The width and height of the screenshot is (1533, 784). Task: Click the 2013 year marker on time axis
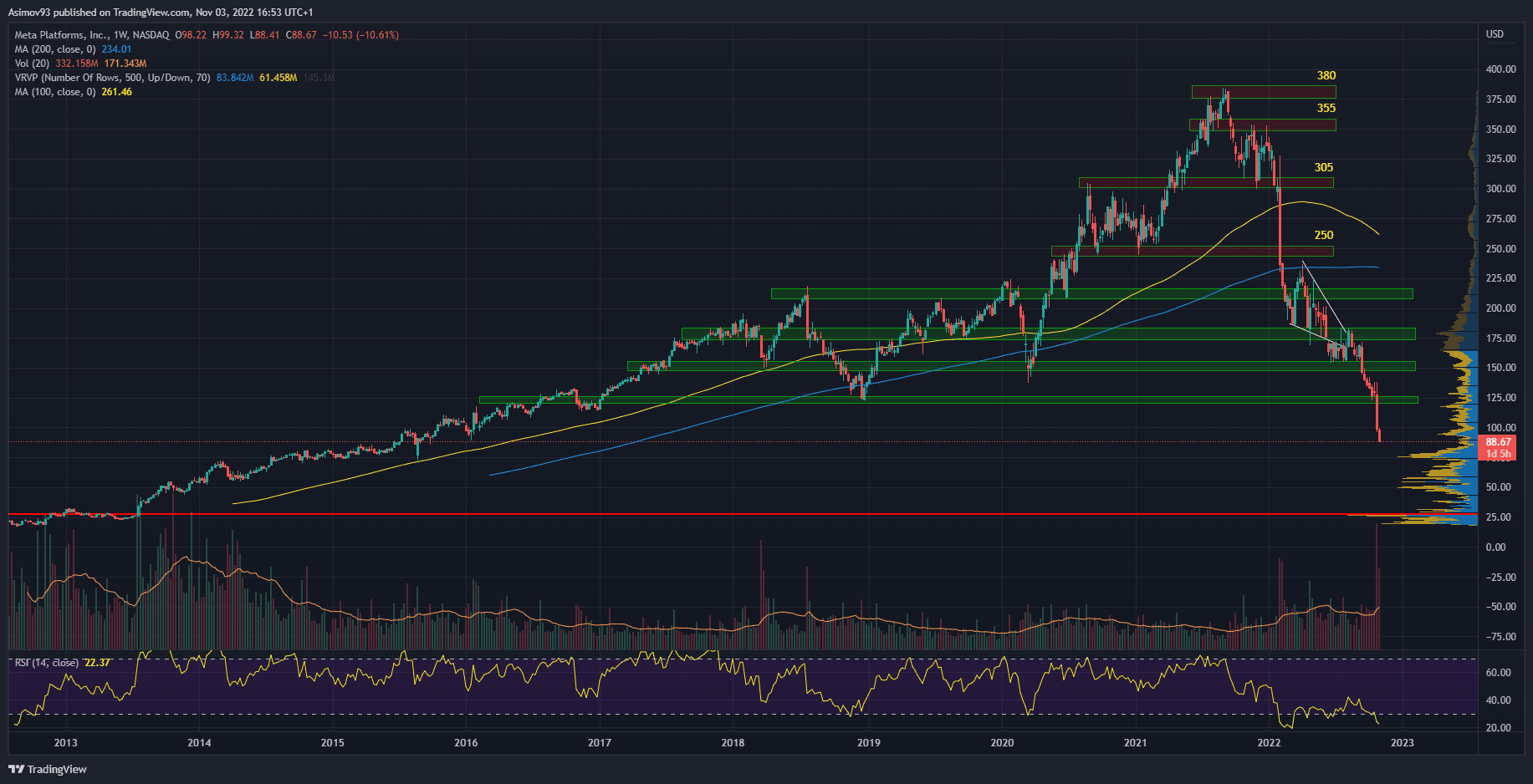(x=65, y=743)
